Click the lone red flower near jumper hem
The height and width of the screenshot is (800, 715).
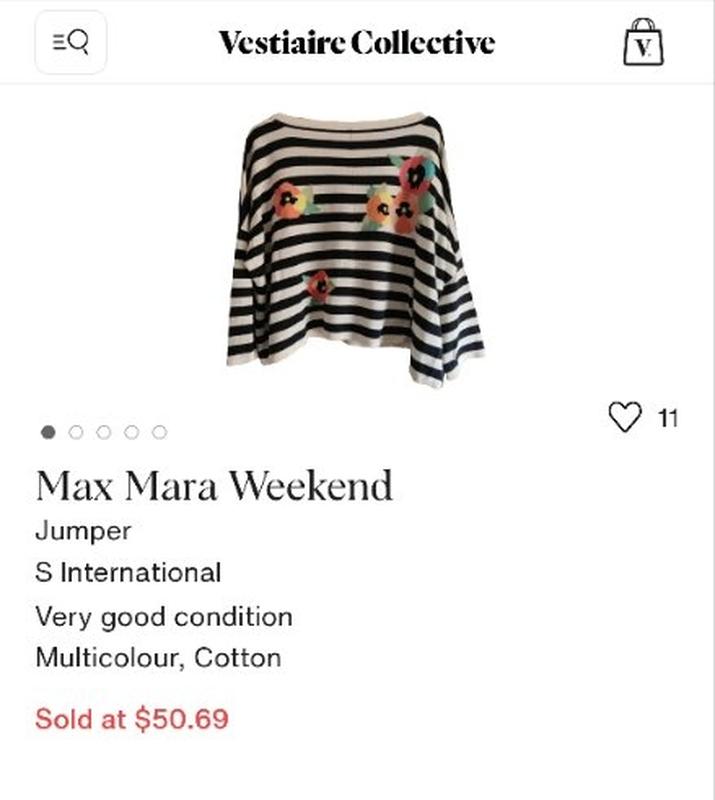(x=319, y=285)
